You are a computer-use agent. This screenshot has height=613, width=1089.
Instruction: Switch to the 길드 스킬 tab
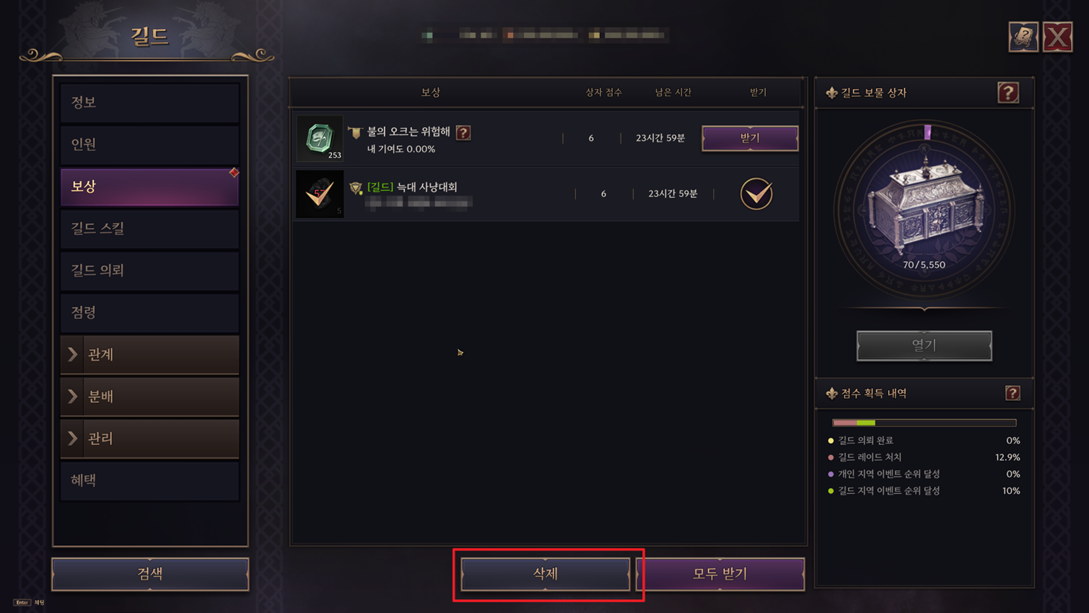pos(150,228)
